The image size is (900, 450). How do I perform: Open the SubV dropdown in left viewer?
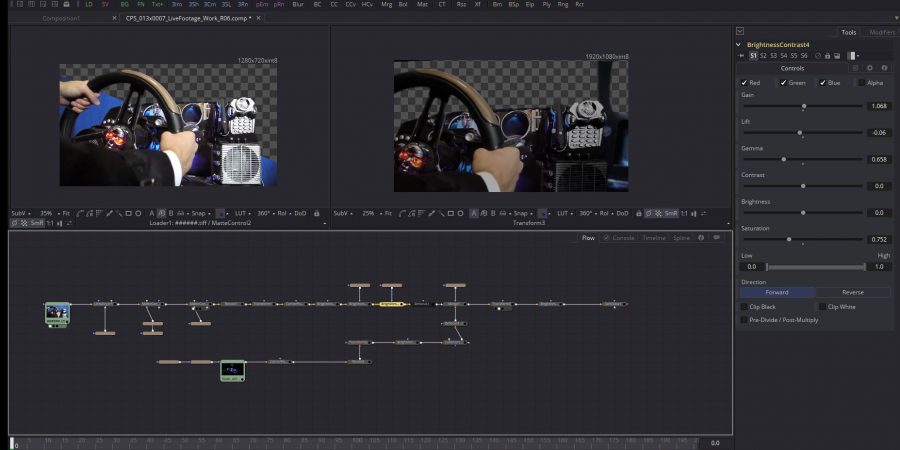pos(20,213)
